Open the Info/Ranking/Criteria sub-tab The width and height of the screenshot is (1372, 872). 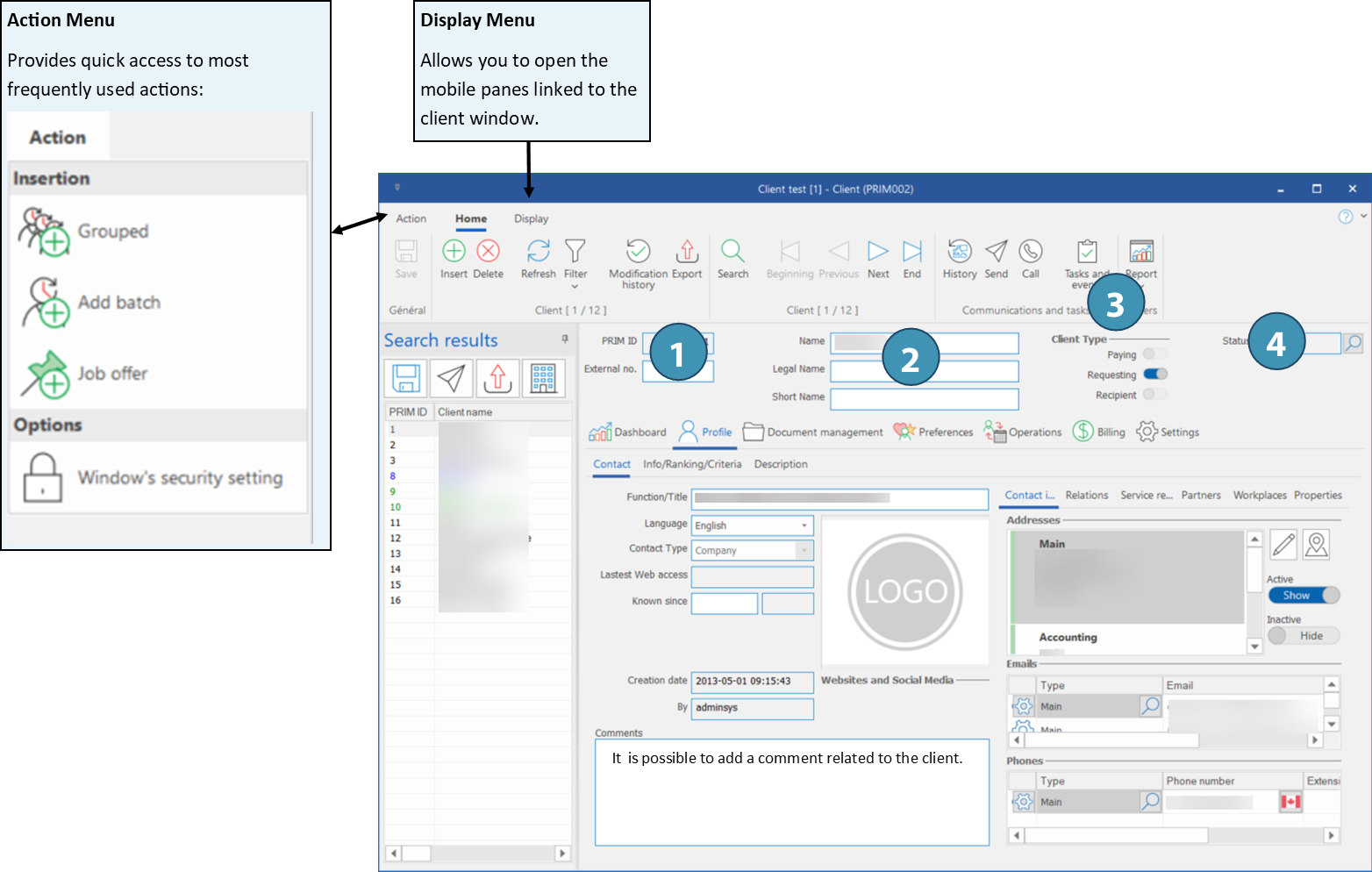click(691, 464)
